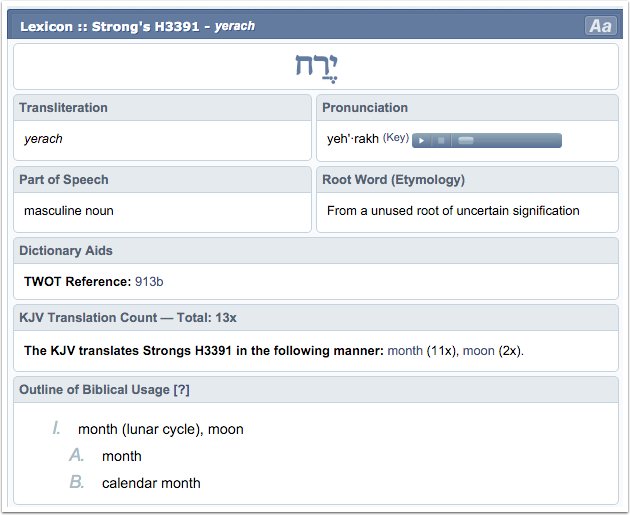
Task: Click the [?] help link in Outline of Biblical Usage
Action: coord(181,389)
